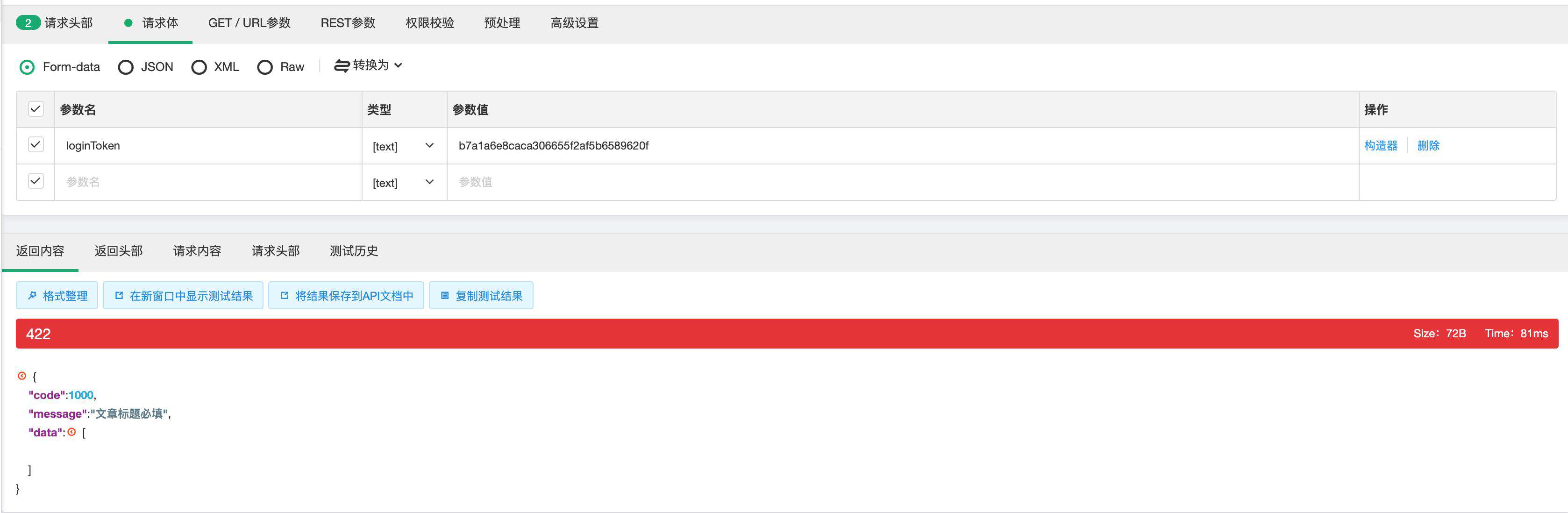The height and width of the screenshot is (513, 1568).
Task: Click the Size: 72B label
Action: [x=1440, y=334]
